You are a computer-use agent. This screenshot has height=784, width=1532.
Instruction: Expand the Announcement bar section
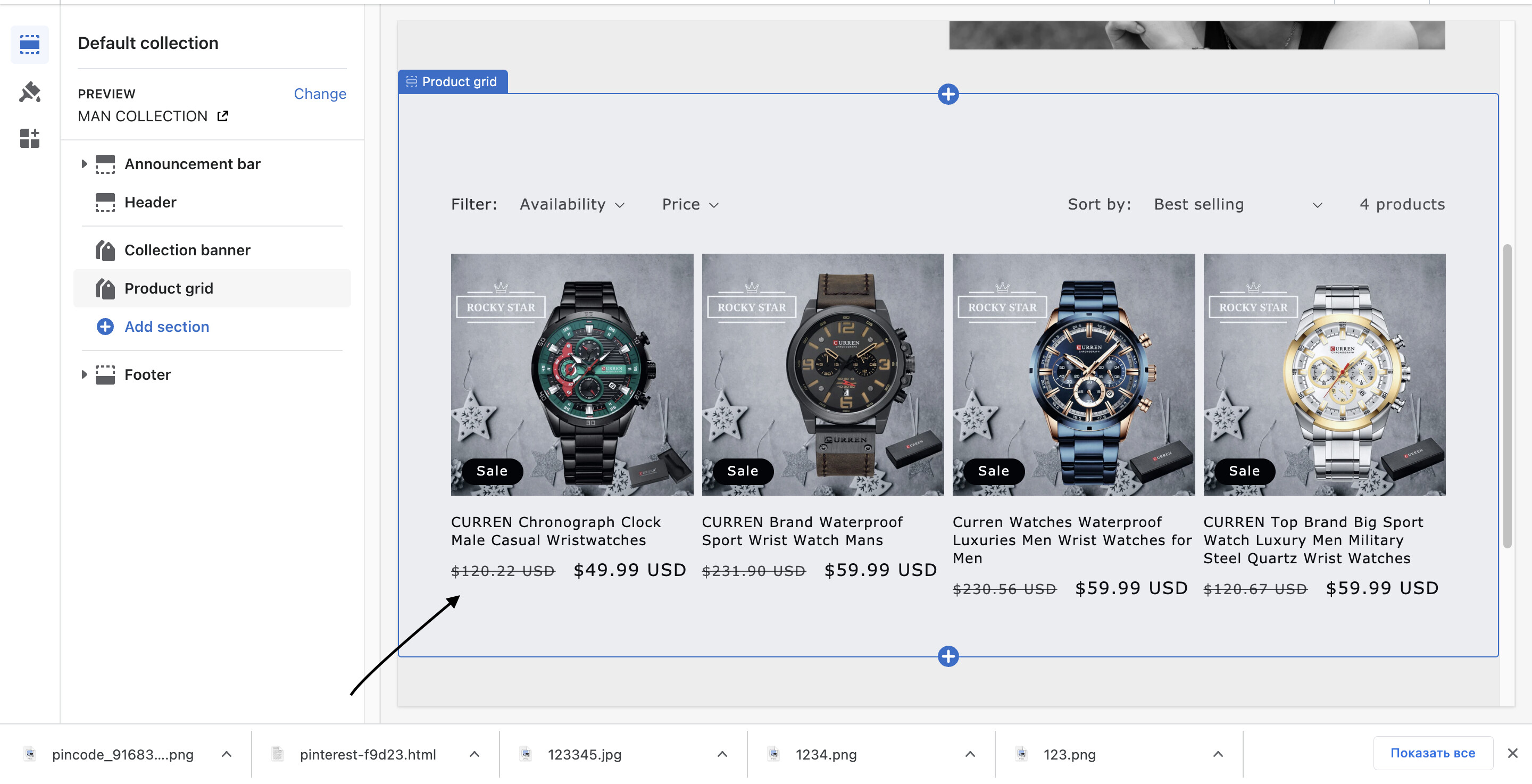(84, 164)
